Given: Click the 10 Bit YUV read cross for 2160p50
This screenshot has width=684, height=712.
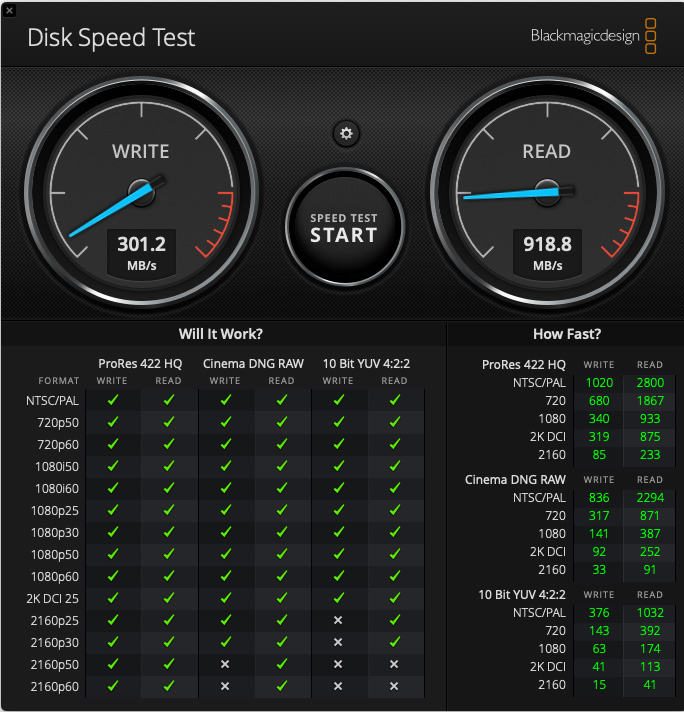Looking at the screenshot, I should [394, 664].
